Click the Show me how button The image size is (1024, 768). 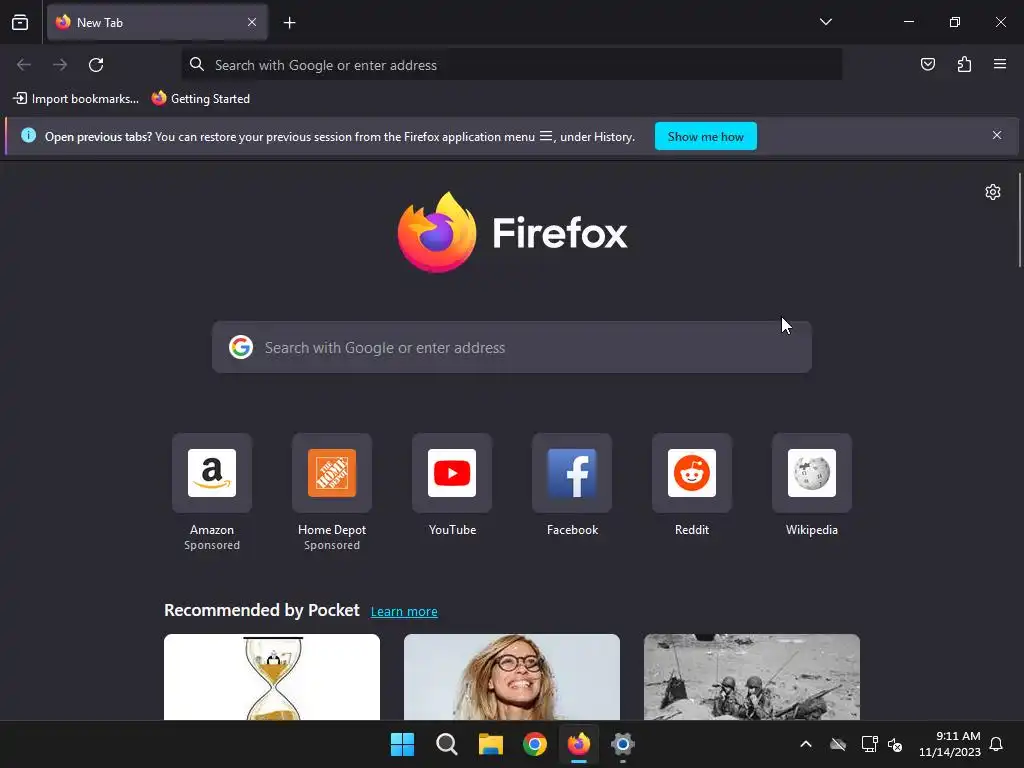(705, 136)
